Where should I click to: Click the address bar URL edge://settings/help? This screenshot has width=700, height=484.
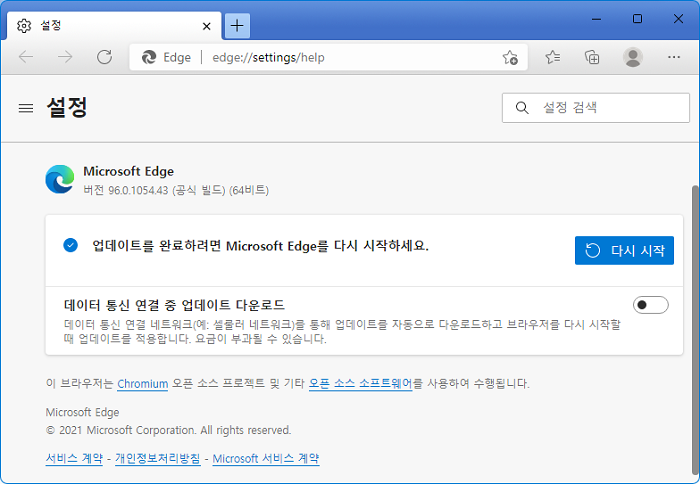(268, 57)
